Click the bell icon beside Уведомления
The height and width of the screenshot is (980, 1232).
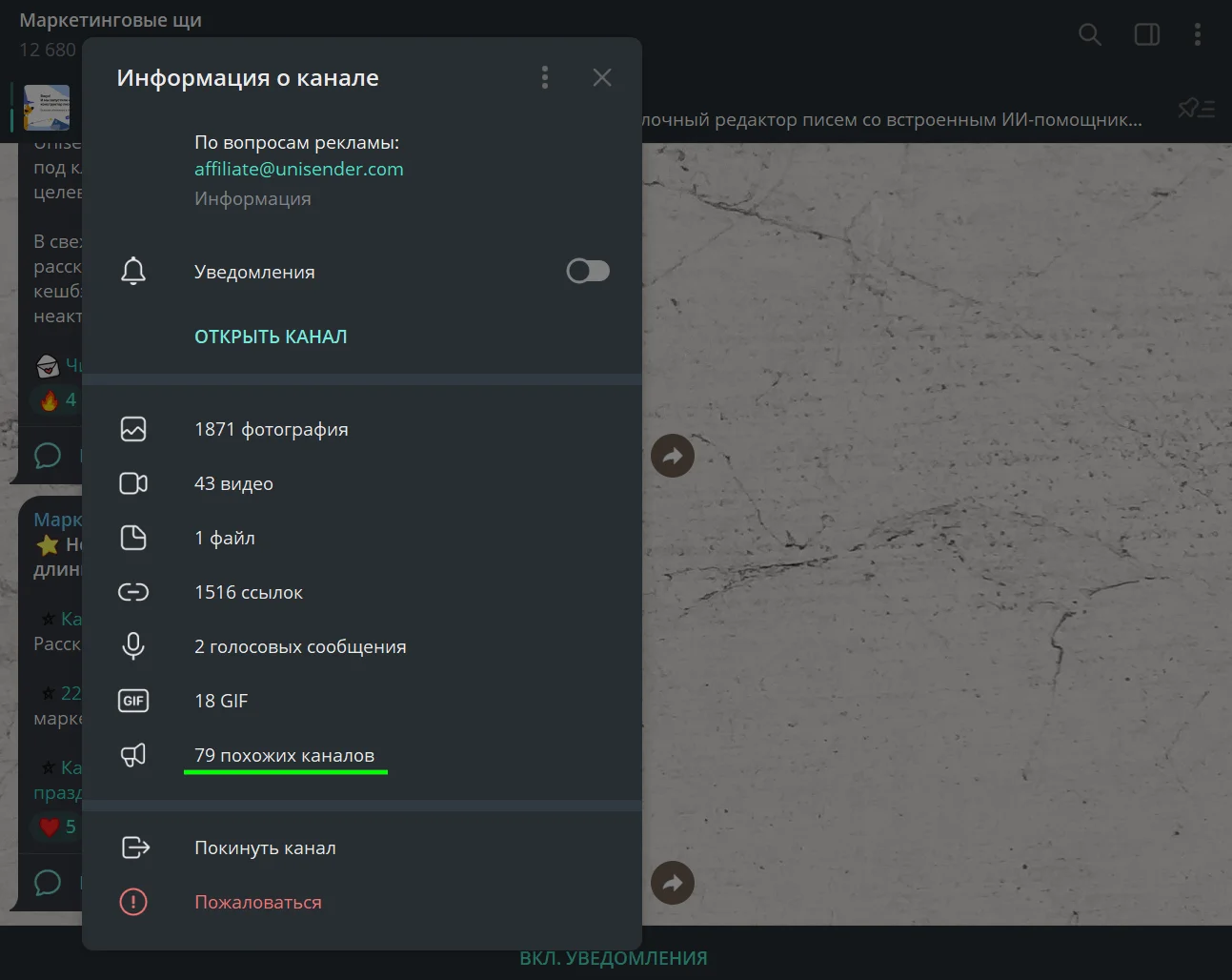point(133,272)
